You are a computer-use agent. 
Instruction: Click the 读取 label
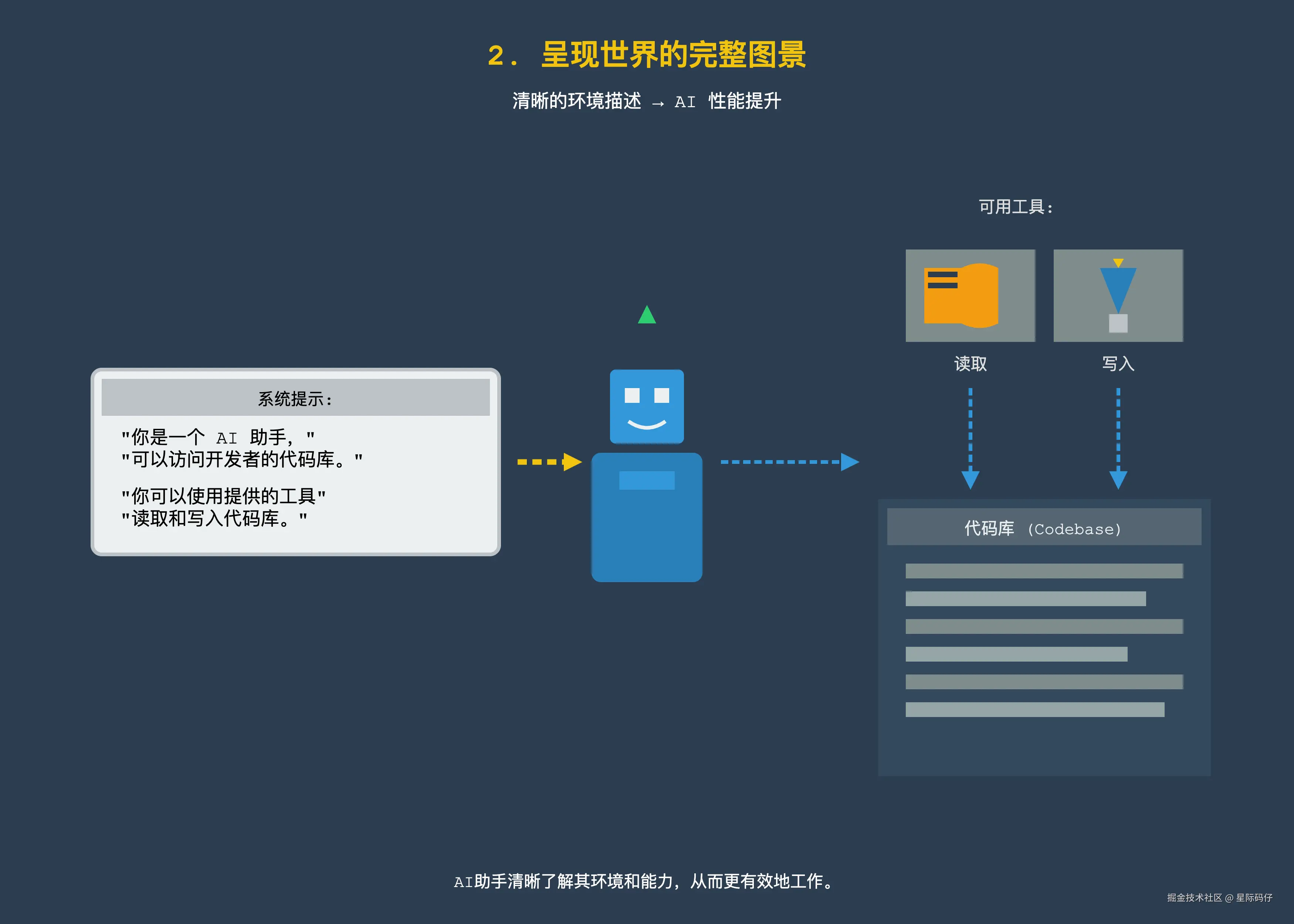point(970,364)
